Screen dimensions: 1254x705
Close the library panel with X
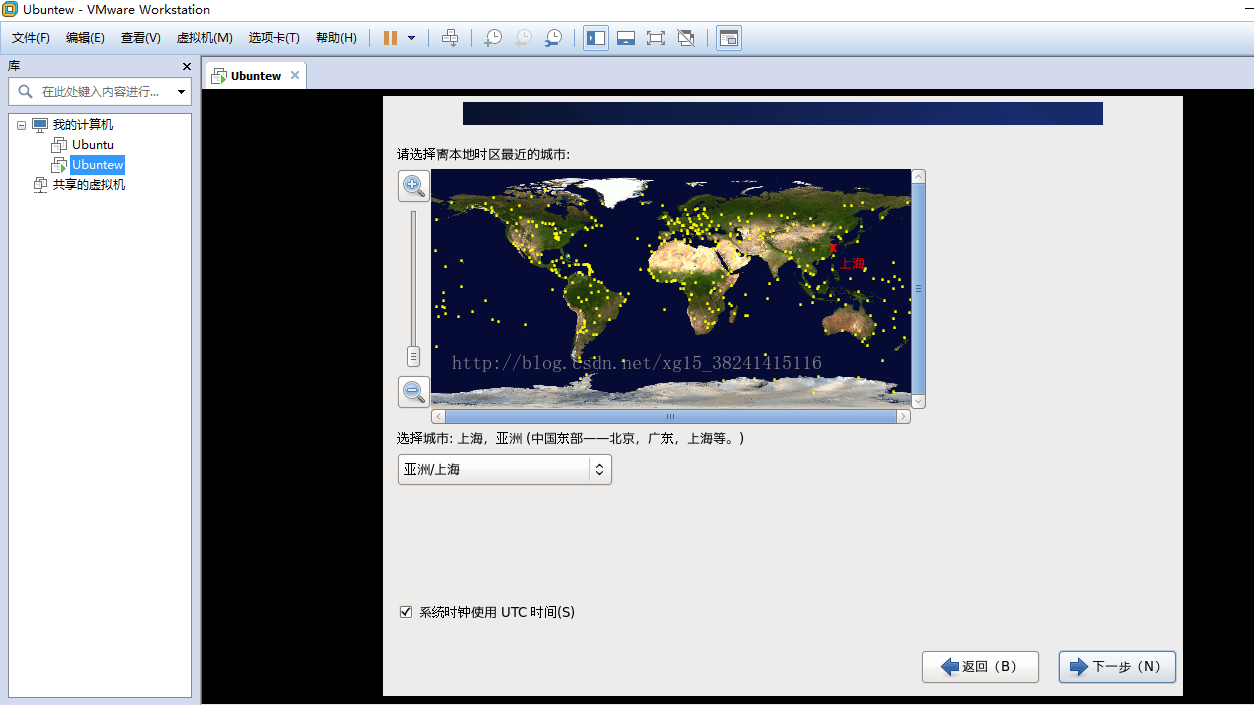[x=186, y=66]
